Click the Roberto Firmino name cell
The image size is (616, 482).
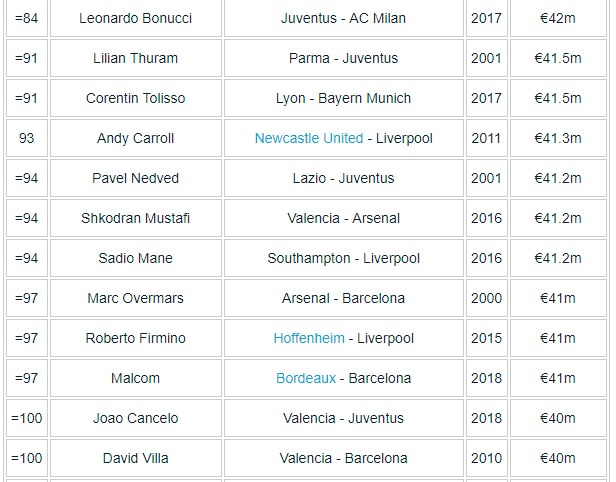click(135, 338)
